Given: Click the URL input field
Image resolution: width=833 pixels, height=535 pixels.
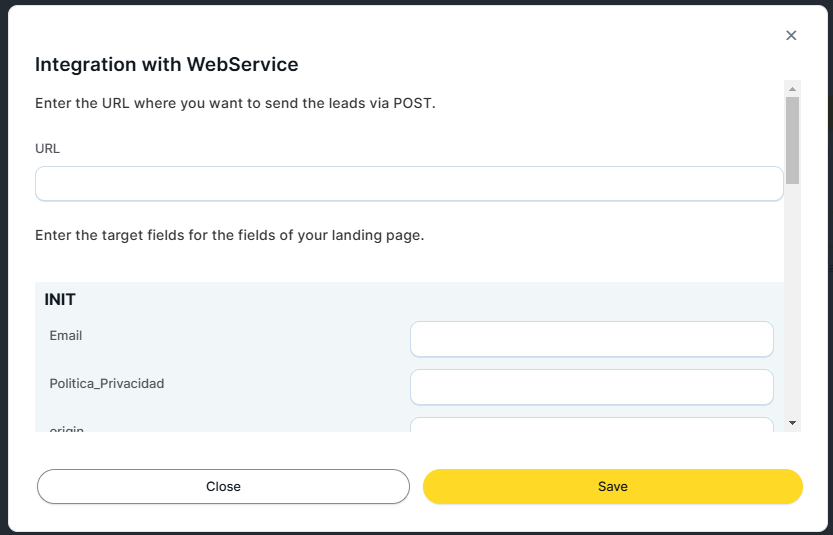Looking at the screenshot, I should 408,184.
